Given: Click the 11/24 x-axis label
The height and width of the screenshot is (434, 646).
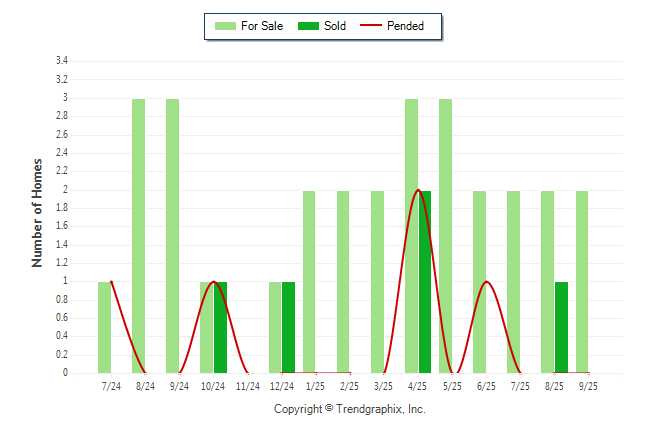Looking at the screenshot, I should (247, 386).
